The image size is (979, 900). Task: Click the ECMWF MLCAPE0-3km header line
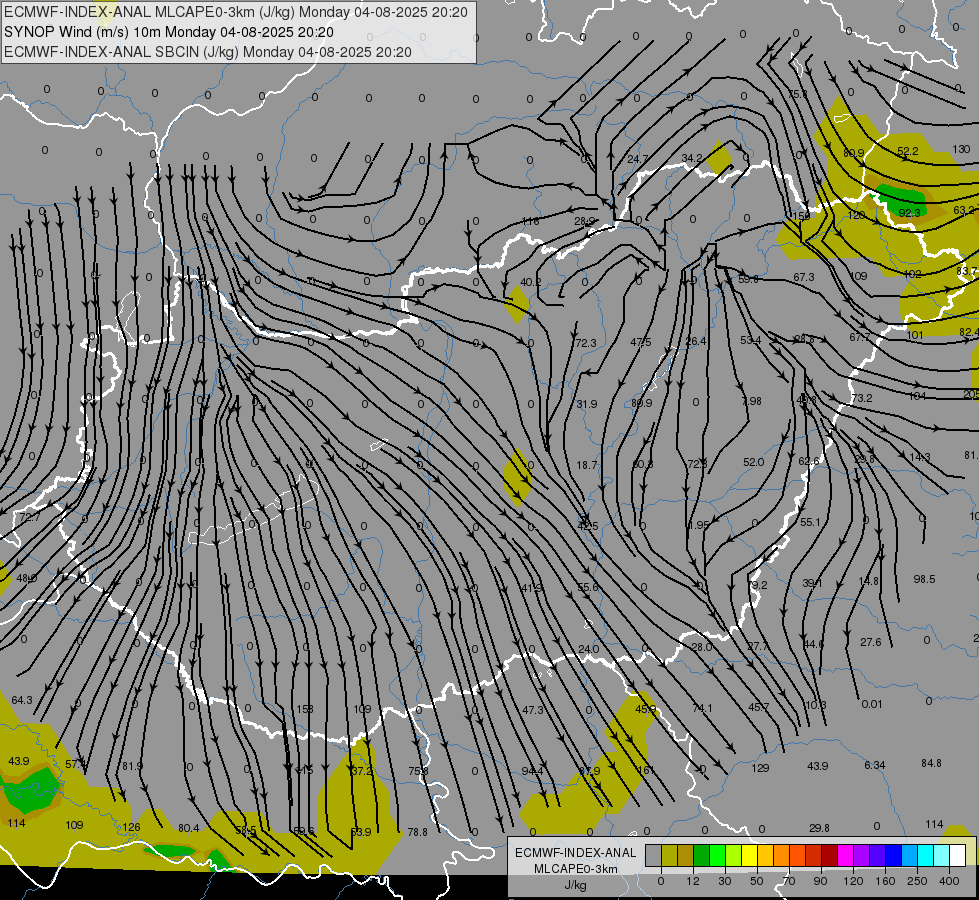pos(235,12)
